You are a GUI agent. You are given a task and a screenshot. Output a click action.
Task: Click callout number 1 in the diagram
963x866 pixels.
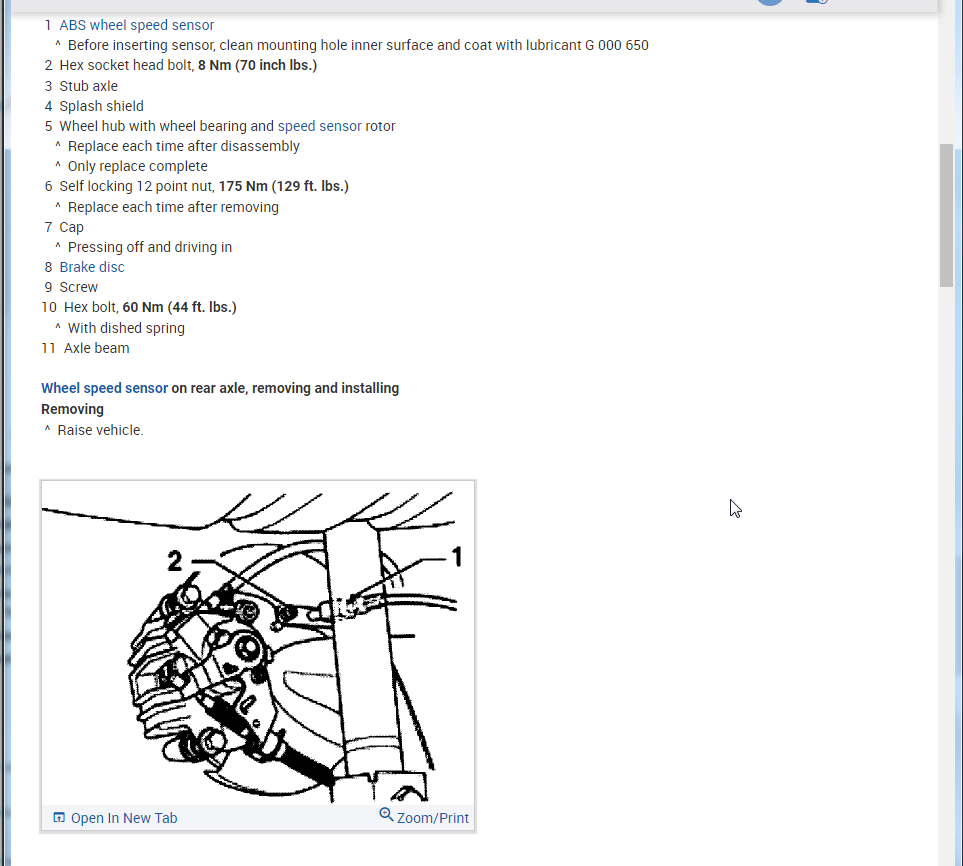pyautogui.click(x=457, y=557)
